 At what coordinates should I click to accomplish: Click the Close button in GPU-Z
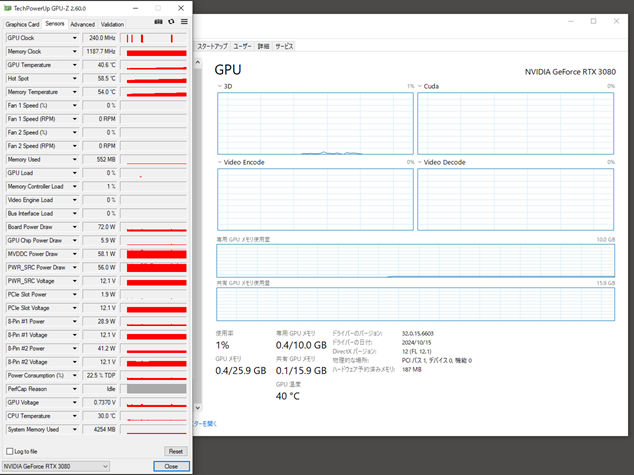coord(171,466)
